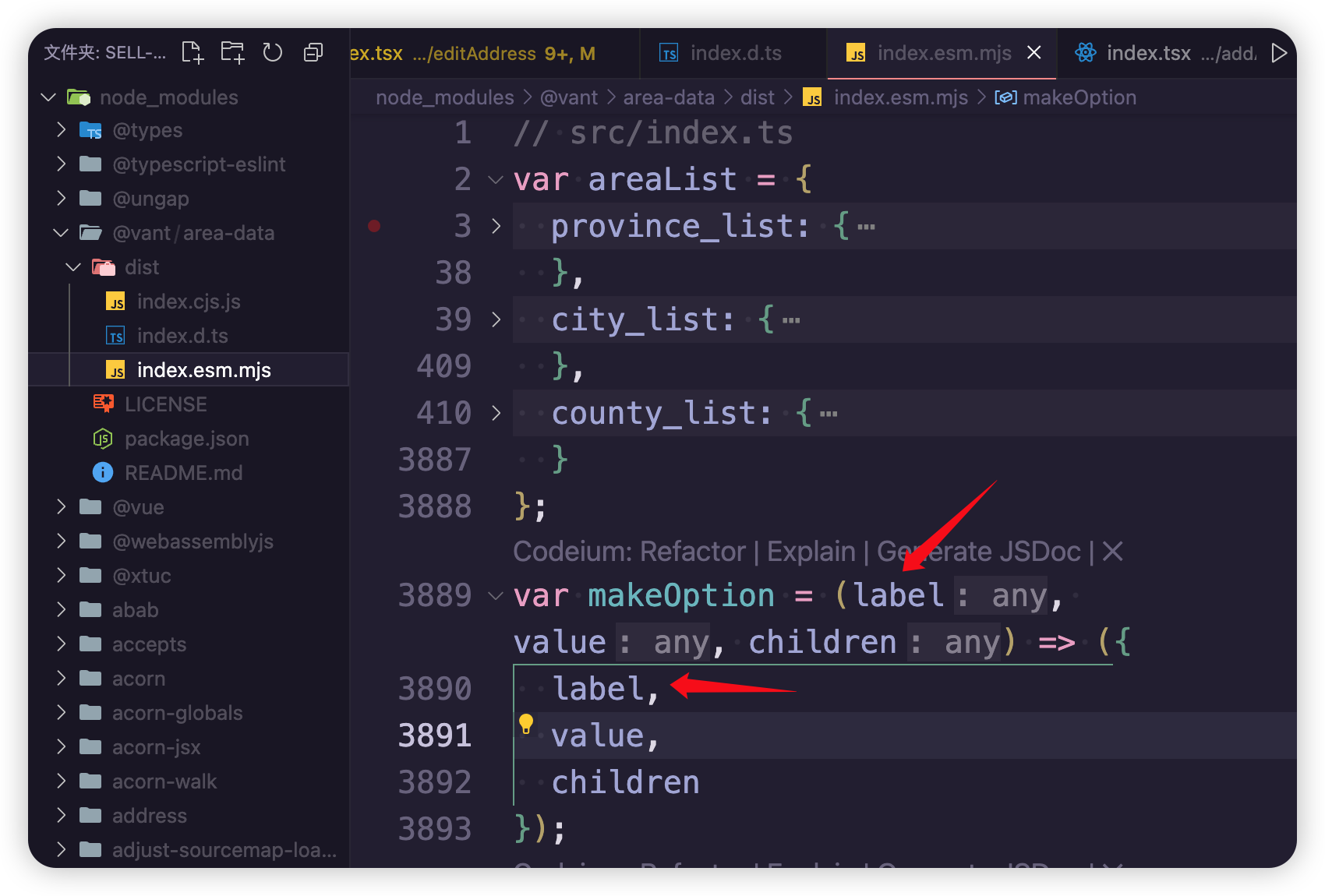Unfold city_list block on line 39
The width and height of the screenshot is (1325, 896).
point(496,319)
